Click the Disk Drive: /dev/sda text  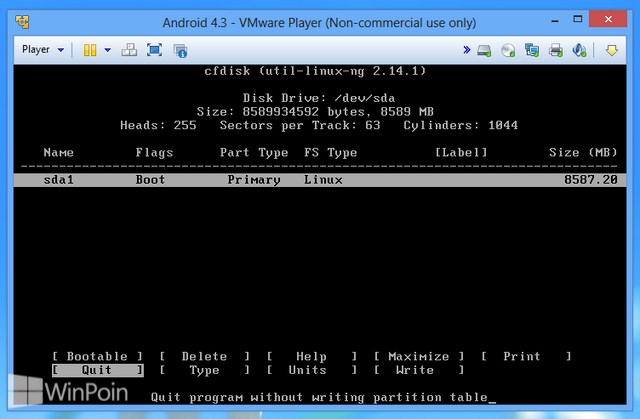(x=319, y=98)
